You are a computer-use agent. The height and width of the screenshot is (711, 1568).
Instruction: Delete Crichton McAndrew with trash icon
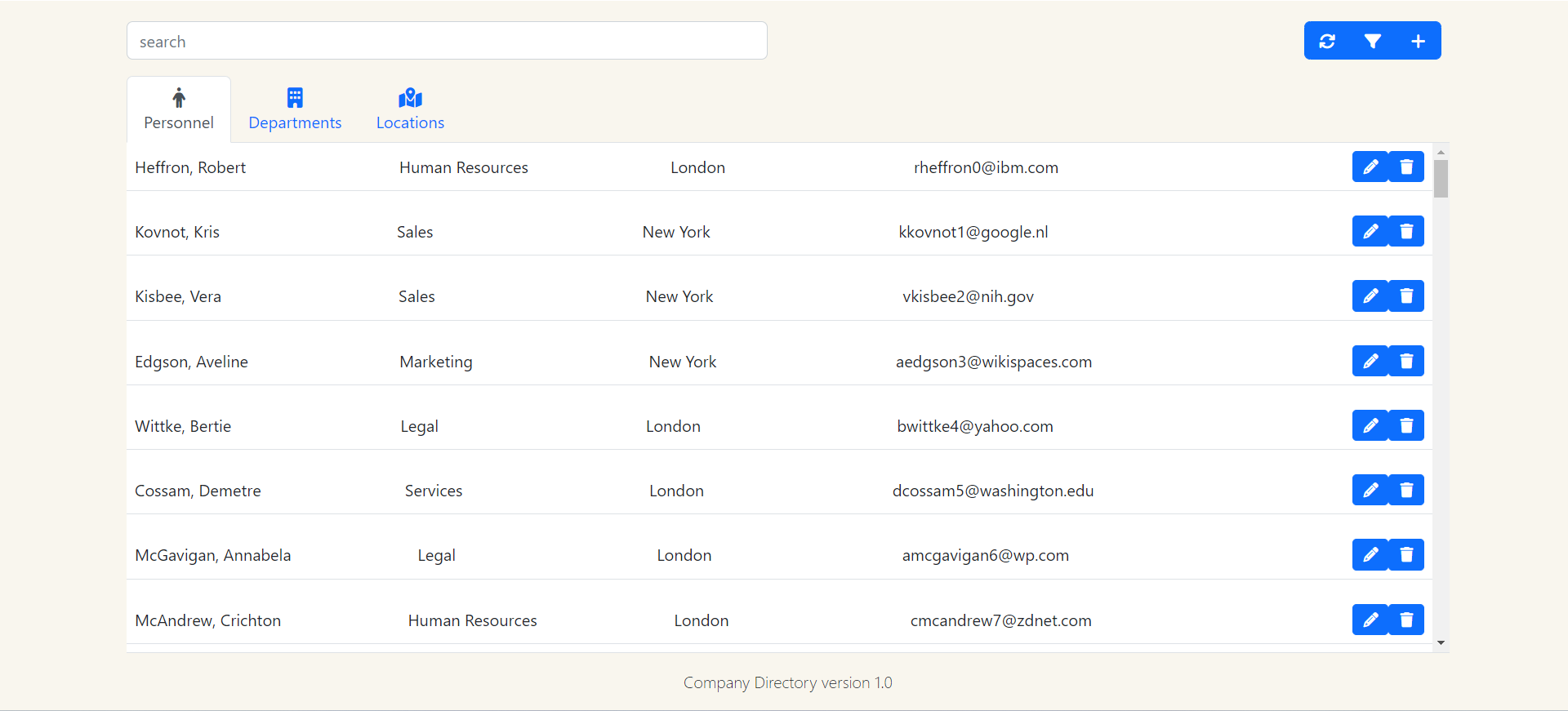(x=1406, y=620)
